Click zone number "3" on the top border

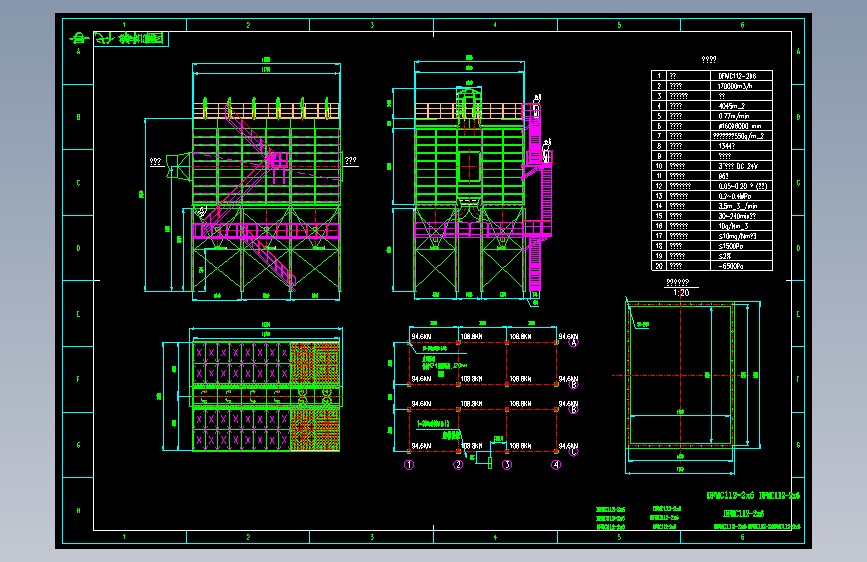point(372,25)
